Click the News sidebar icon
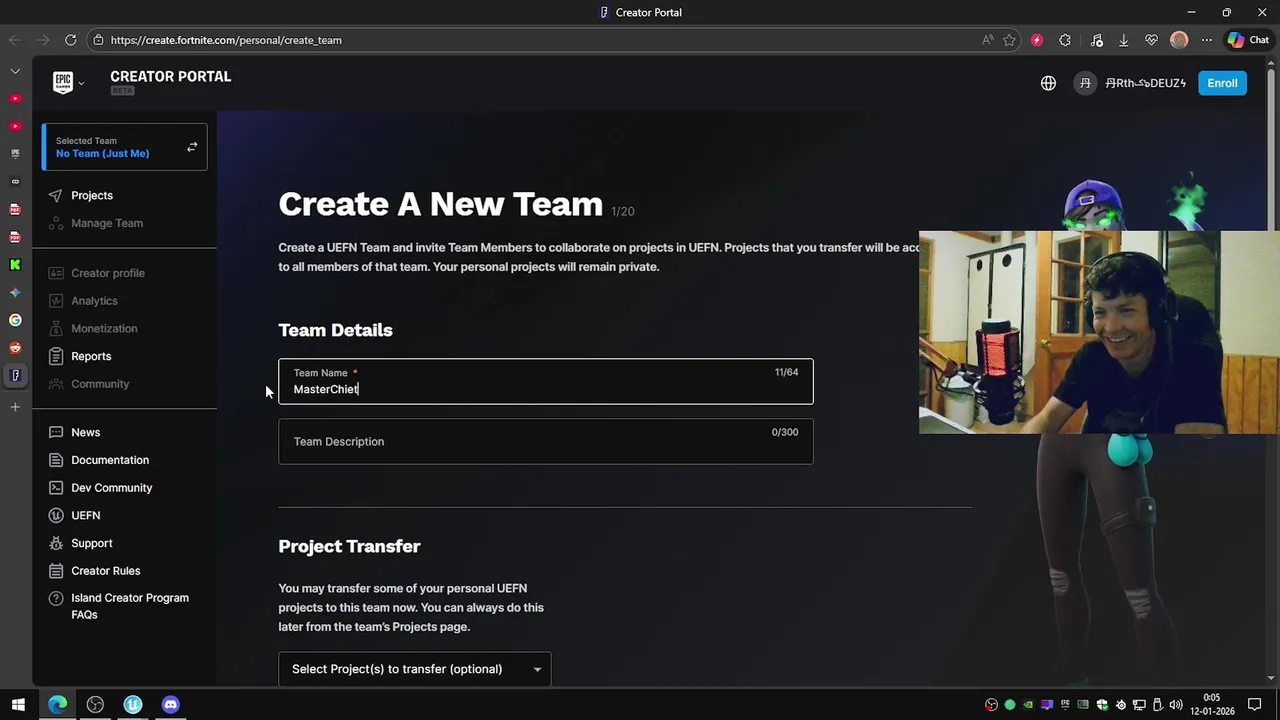The image size is (1280, 720). pyautogui.click(x=56, y=432)
